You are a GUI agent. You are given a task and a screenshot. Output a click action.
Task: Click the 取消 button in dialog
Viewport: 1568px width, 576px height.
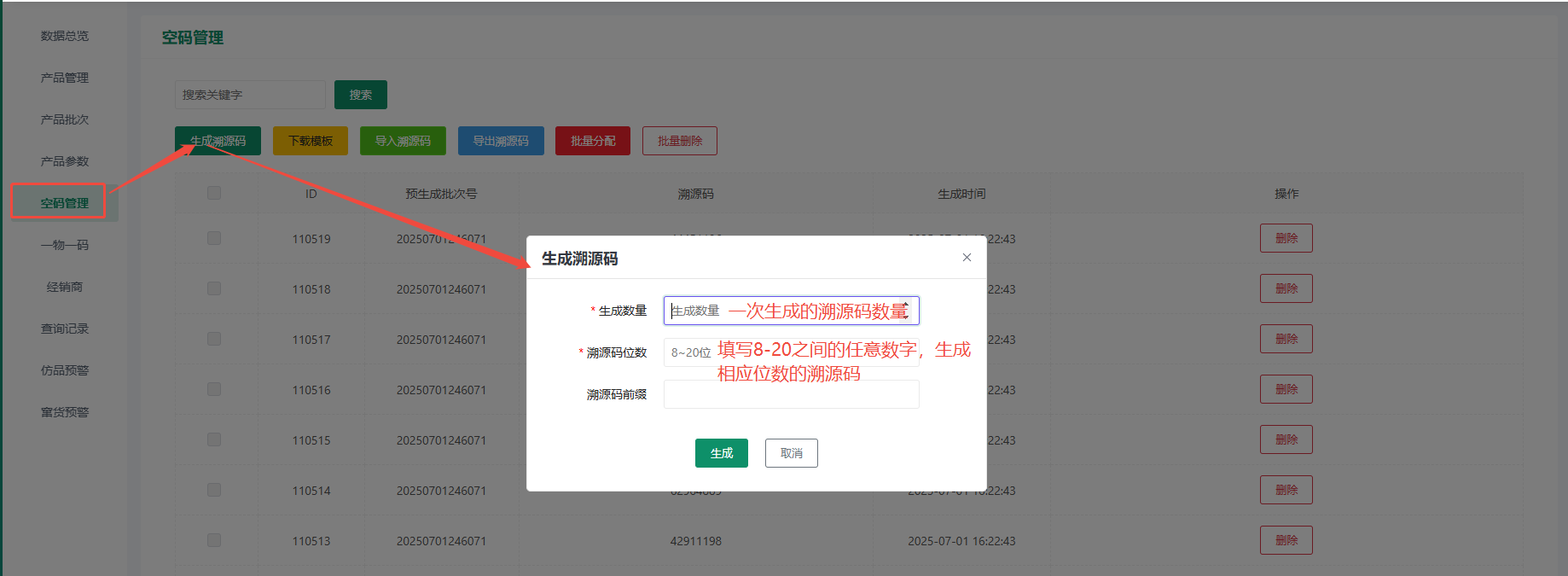click(x=791, y=453)
